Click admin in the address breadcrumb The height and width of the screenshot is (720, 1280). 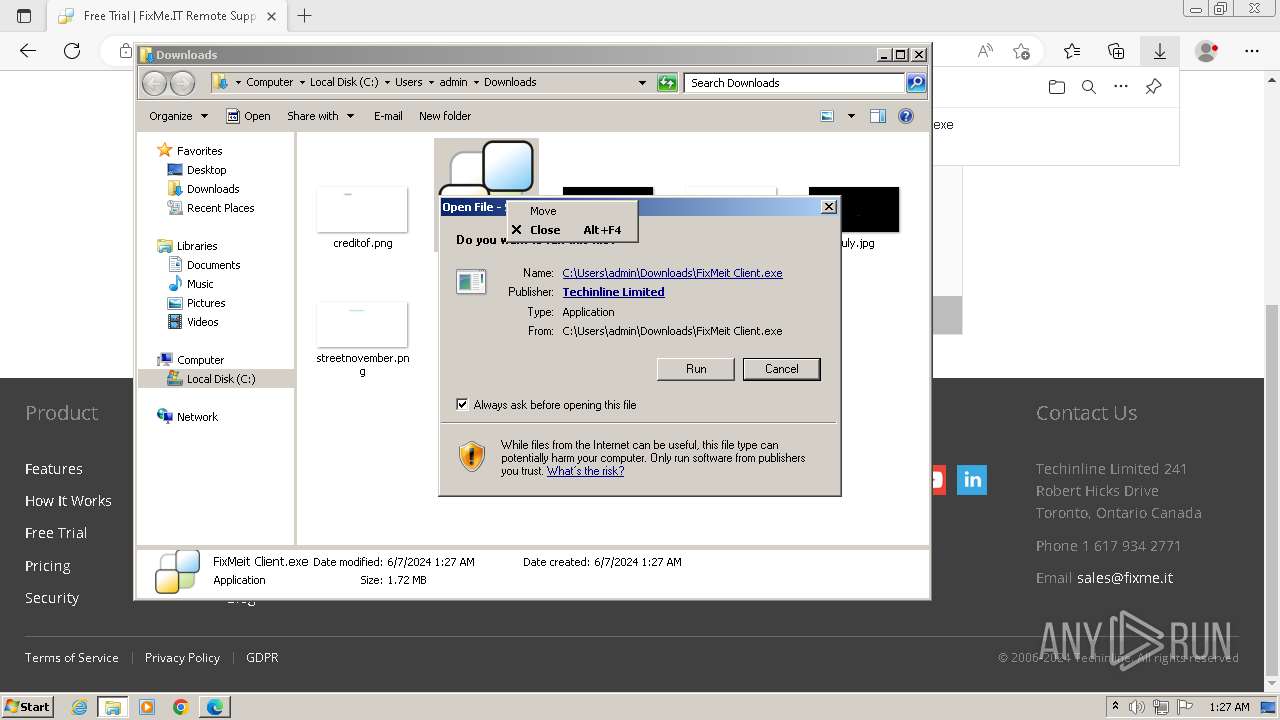pyautogui.click(x=453, y=83)
